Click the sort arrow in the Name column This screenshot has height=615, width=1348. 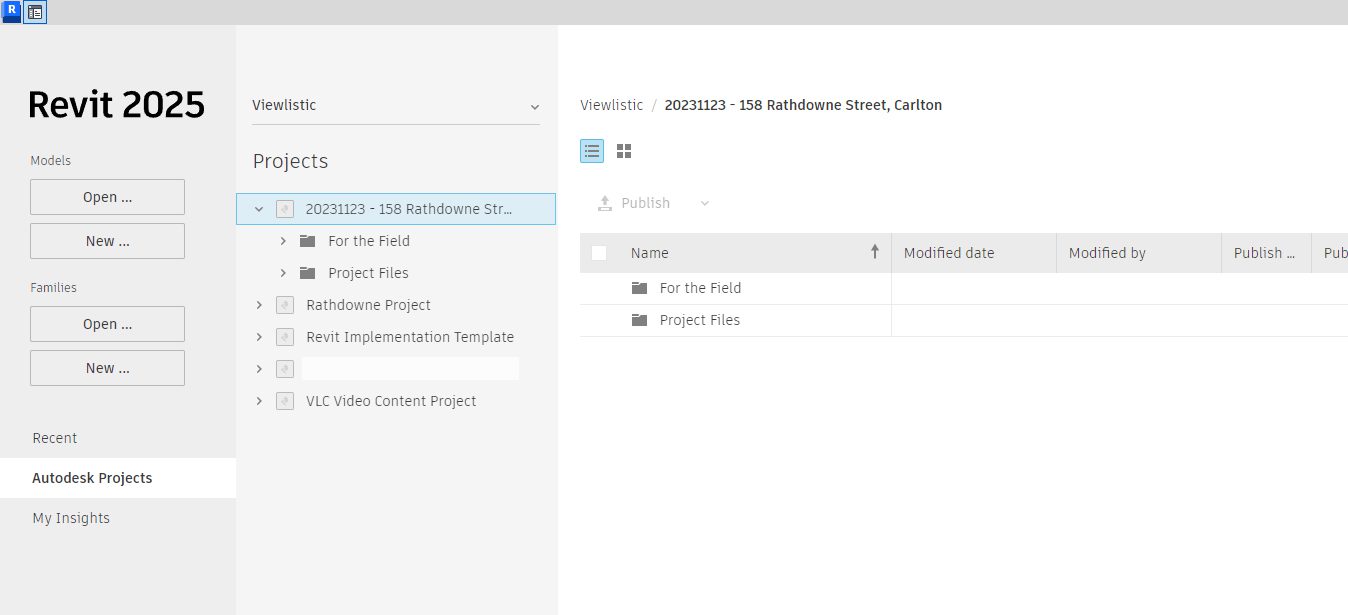(x=875, y=252)
